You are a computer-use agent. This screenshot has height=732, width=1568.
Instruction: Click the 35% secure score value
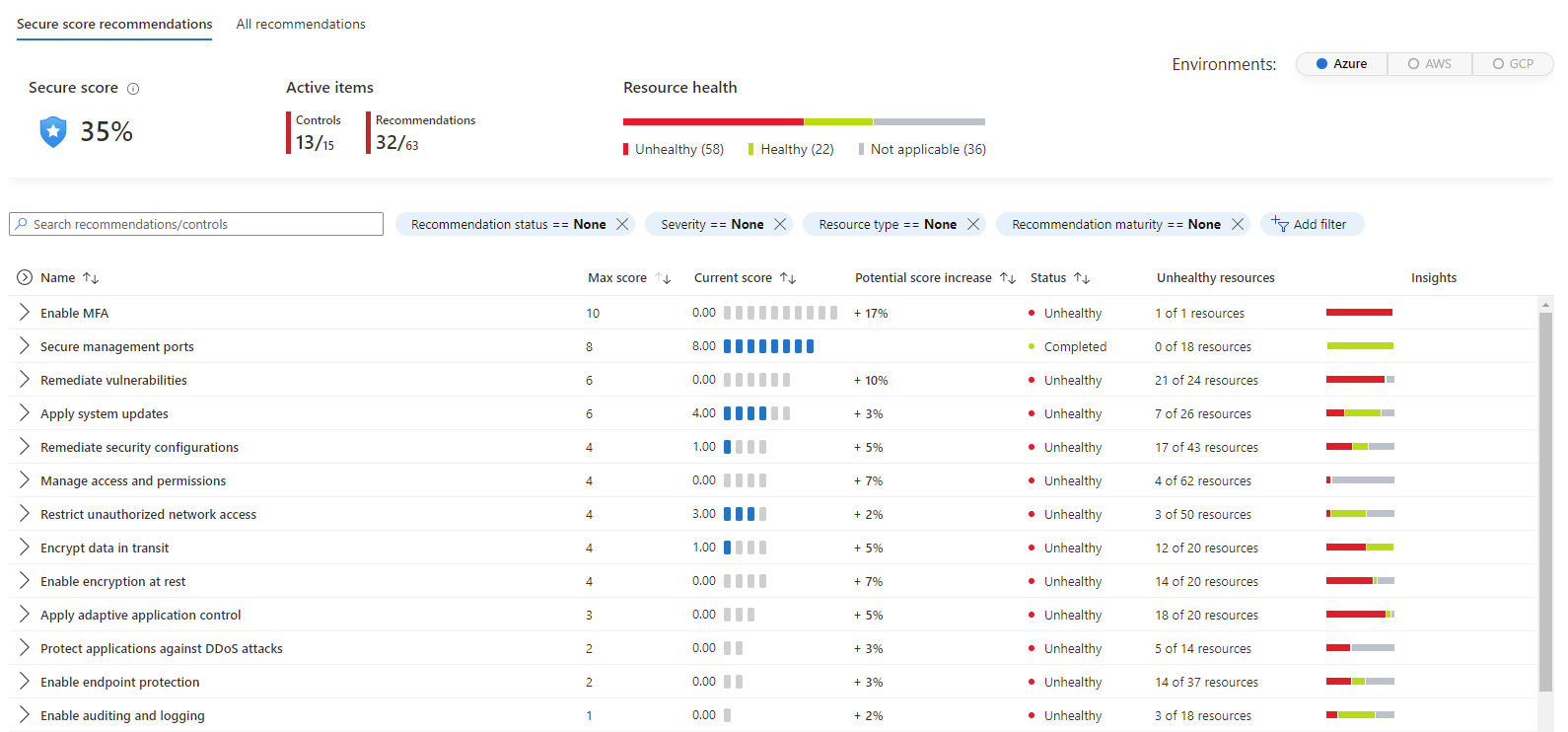(107, 131)
